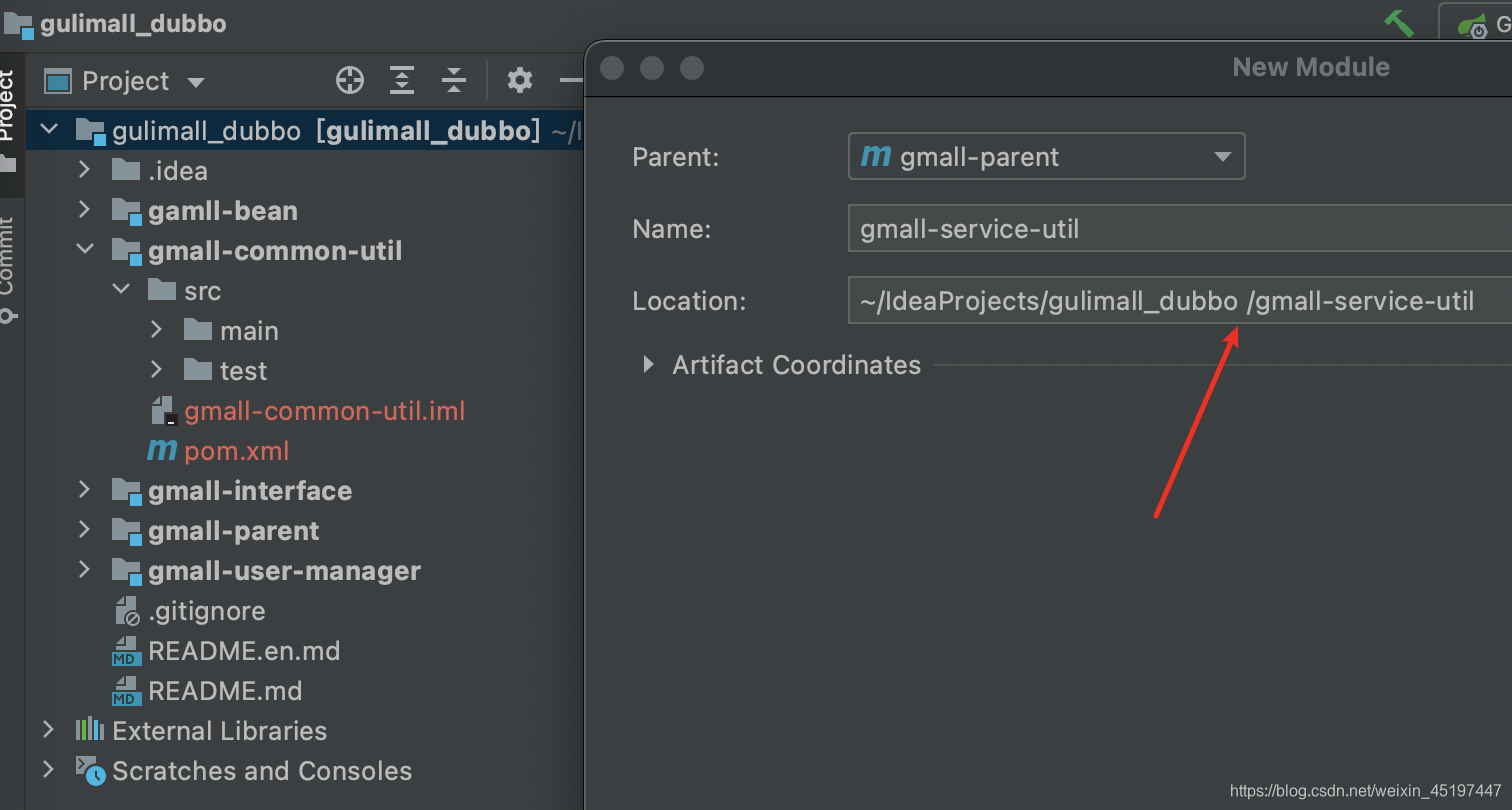This screenshot has height=810, width=1512.
Task: Click the src folder icon
Action: pos(162,290)
